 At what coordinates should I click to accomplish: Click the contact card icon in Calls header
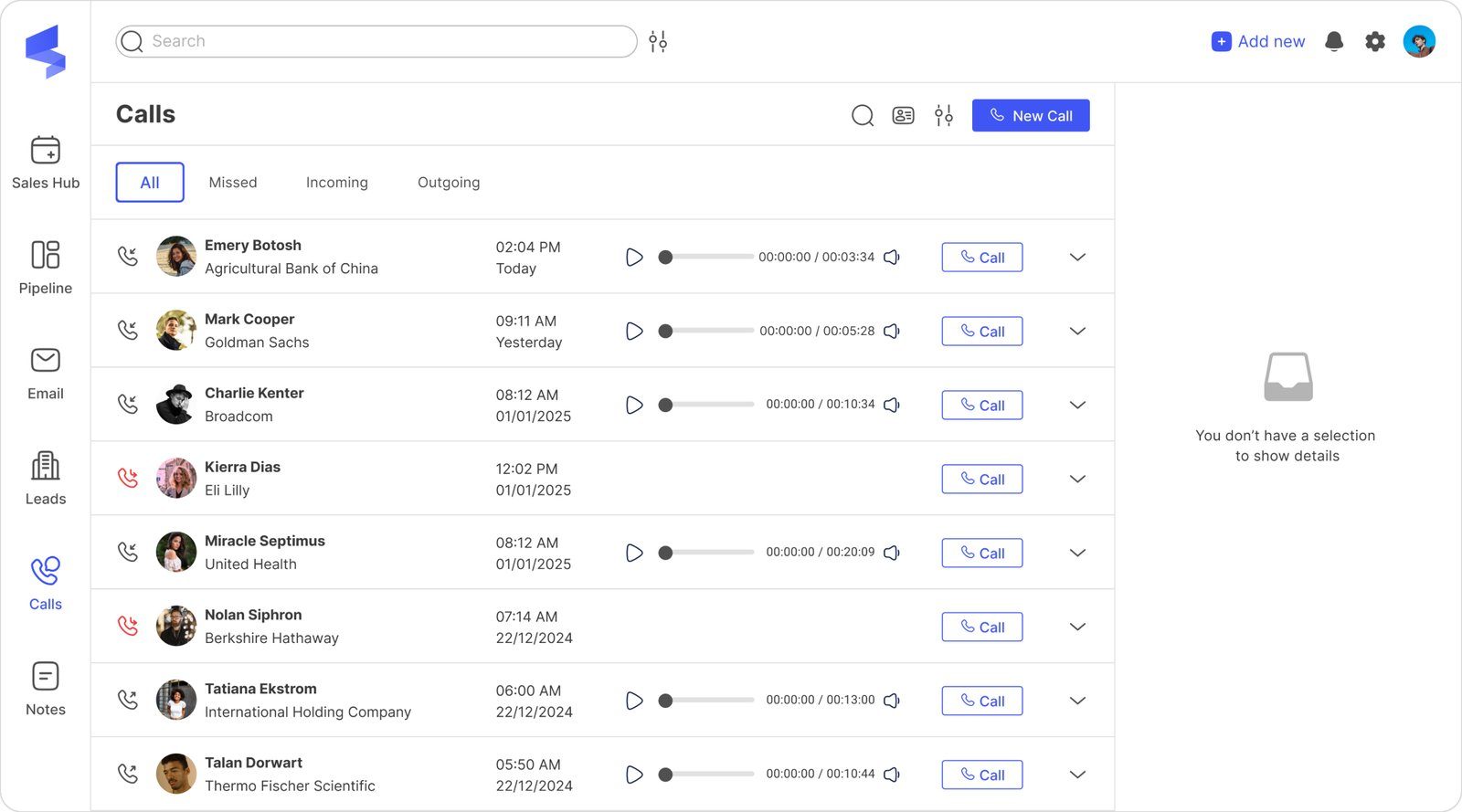pos(903,115)
